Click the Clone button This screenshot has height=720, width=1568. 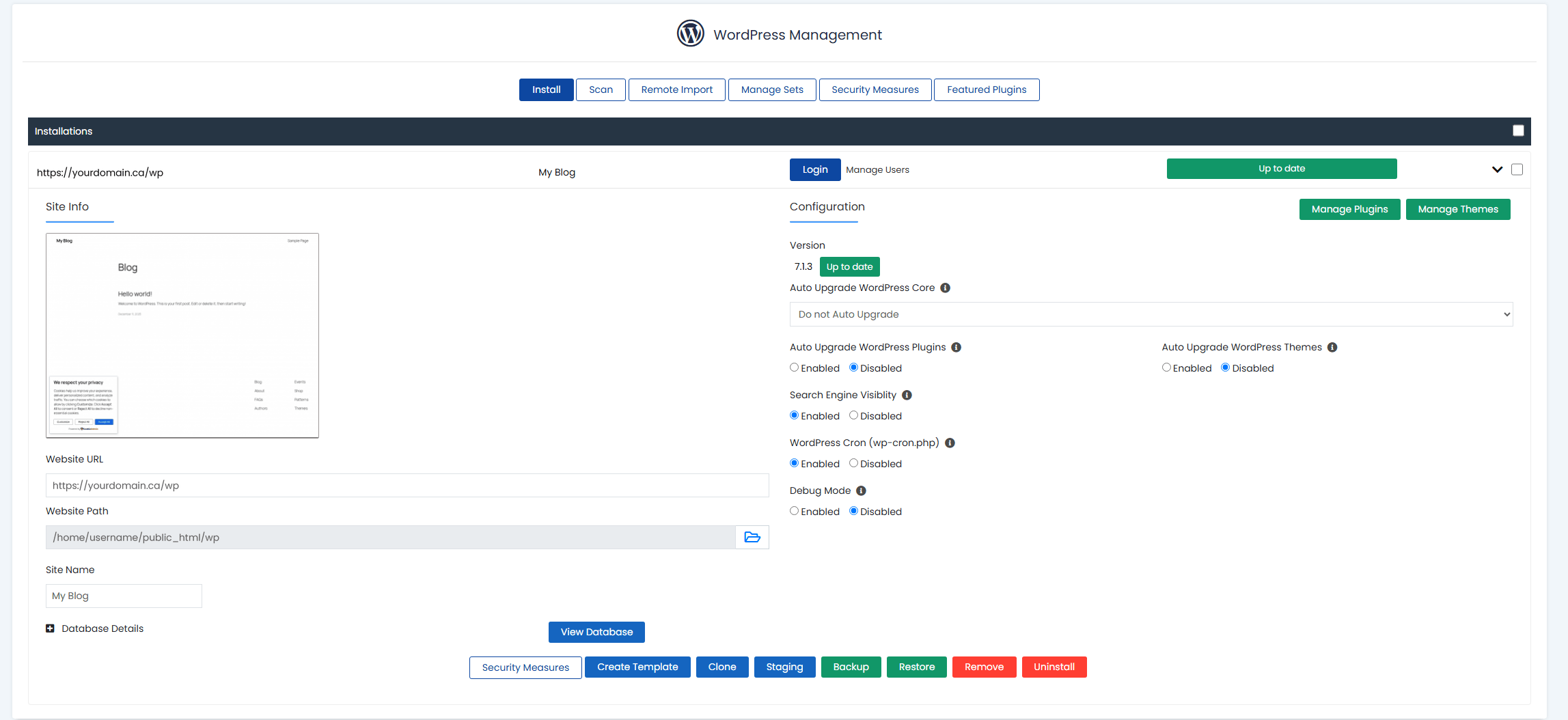[722, 667]
